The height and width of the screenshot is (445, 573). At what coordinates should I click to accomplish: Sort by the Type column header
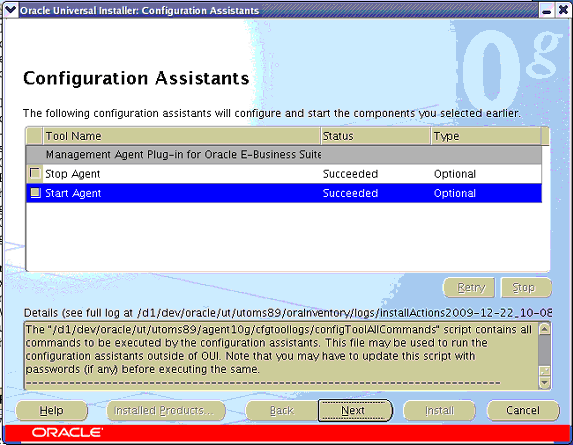[486, 136]
